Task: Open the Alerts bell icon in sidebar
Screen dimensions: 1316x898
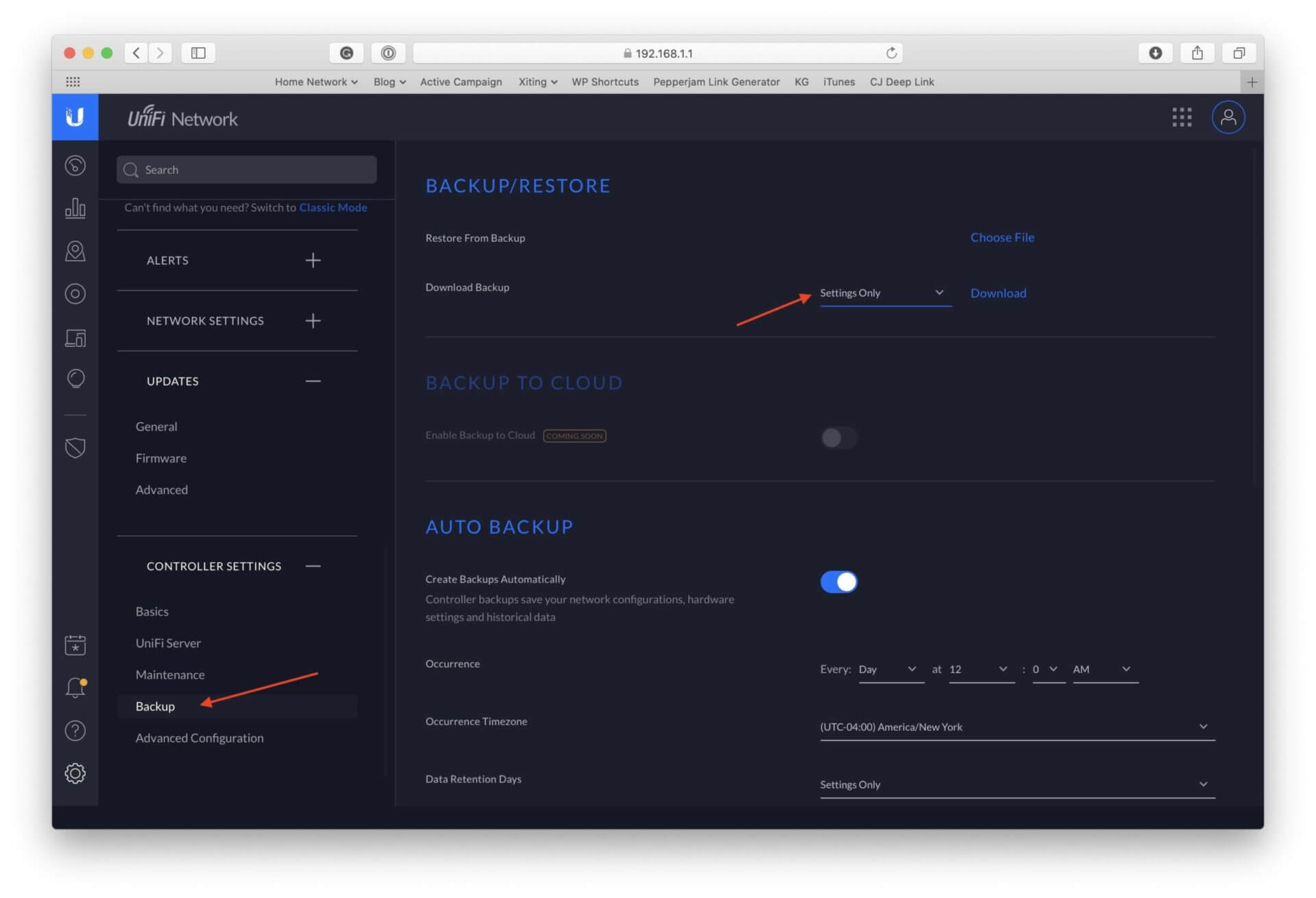Action: [x=75, y=688]
